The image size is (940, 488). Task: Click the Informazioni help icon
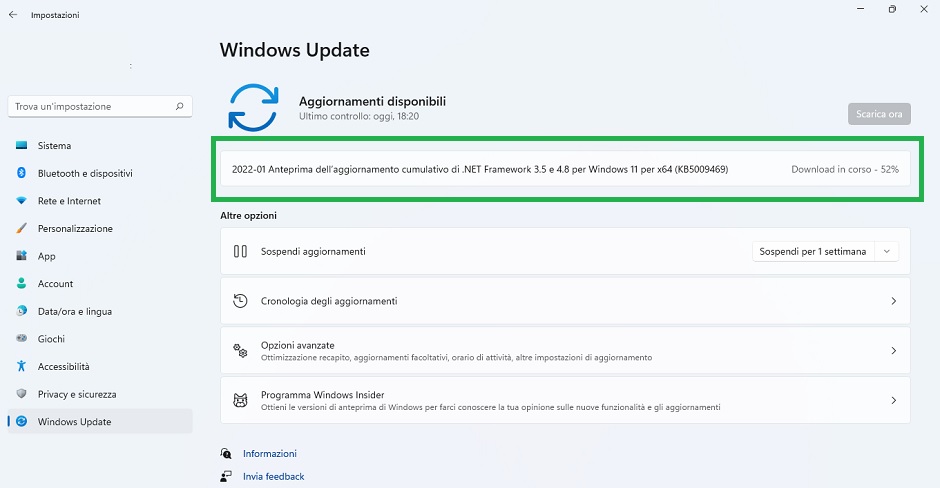pos(226,453)
